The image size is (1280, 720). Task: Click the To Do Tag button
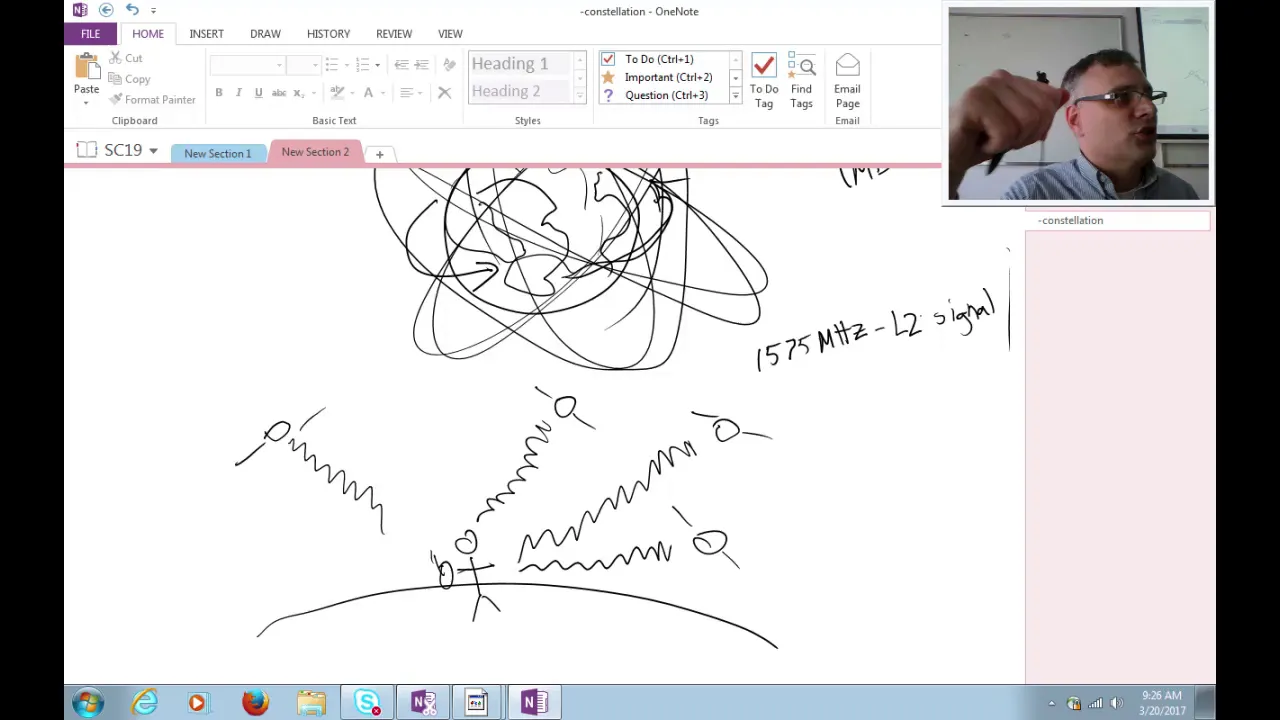(764, 81)
